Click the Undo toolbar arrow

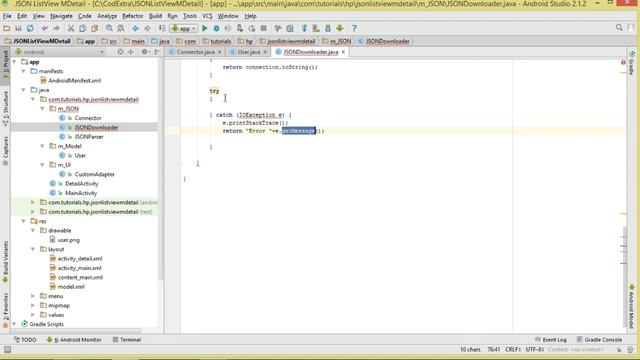[44, 28]
